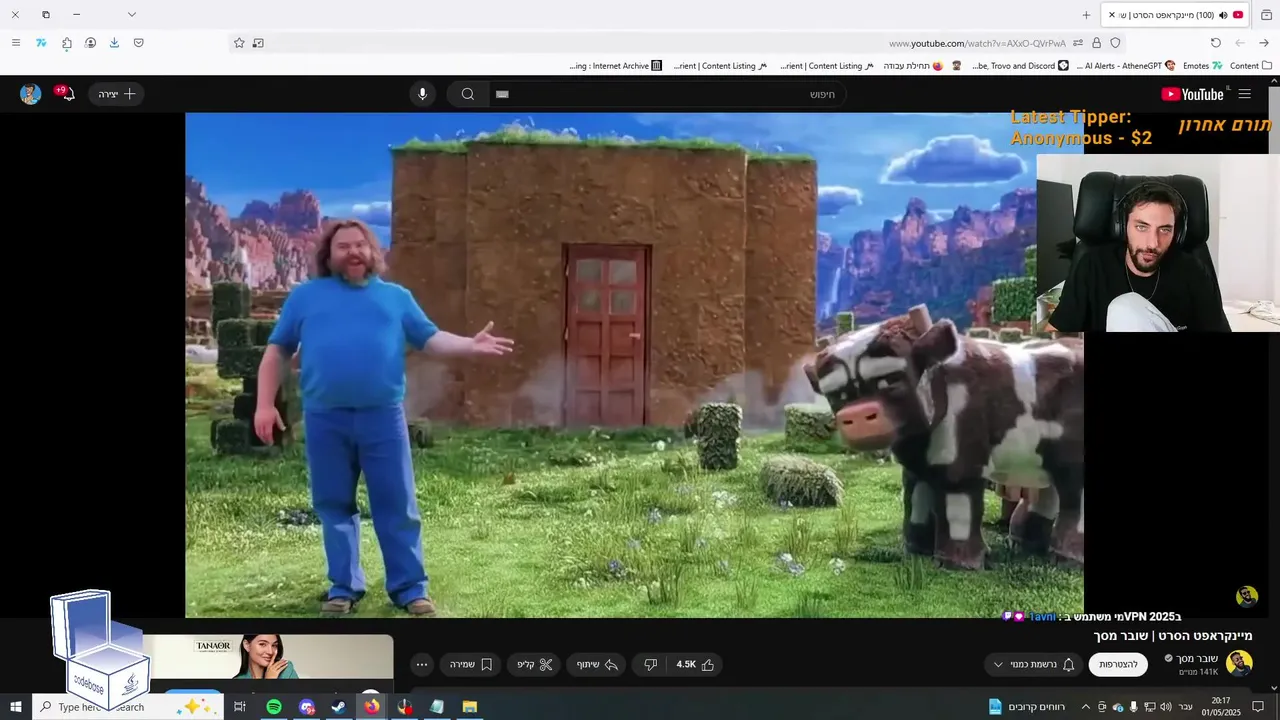This screenshot has height=720, width=1280.
Task: Click the YouTube search magnifier button
Action: (467, 94)
